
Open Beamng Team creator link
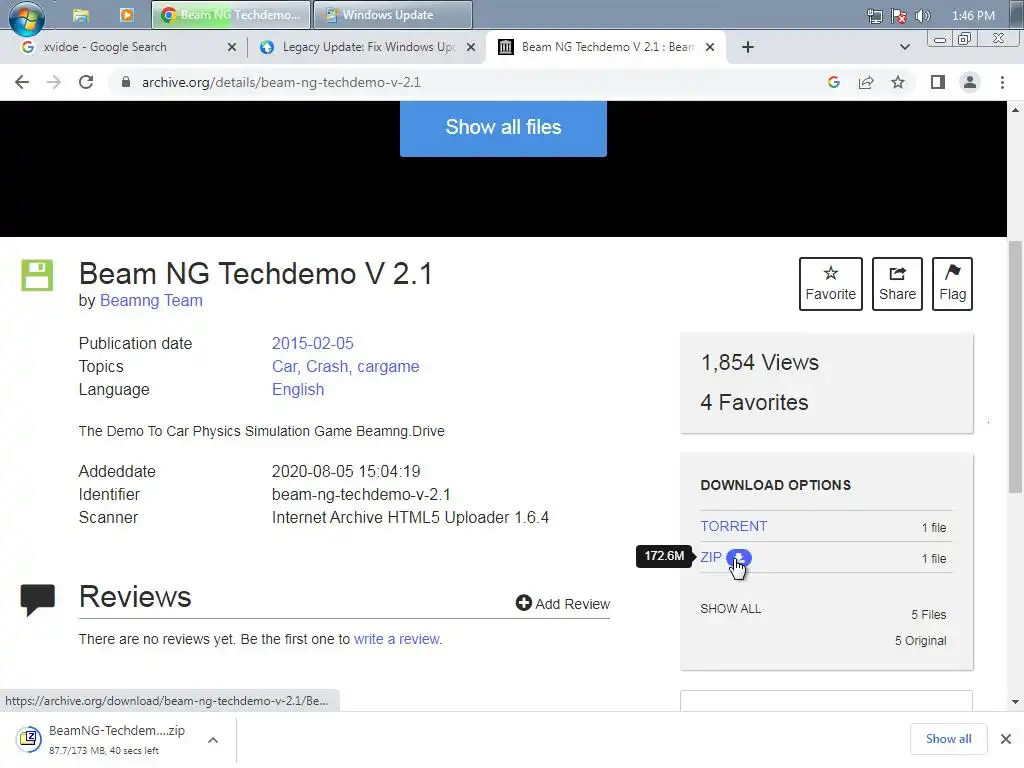pos(151,300)
